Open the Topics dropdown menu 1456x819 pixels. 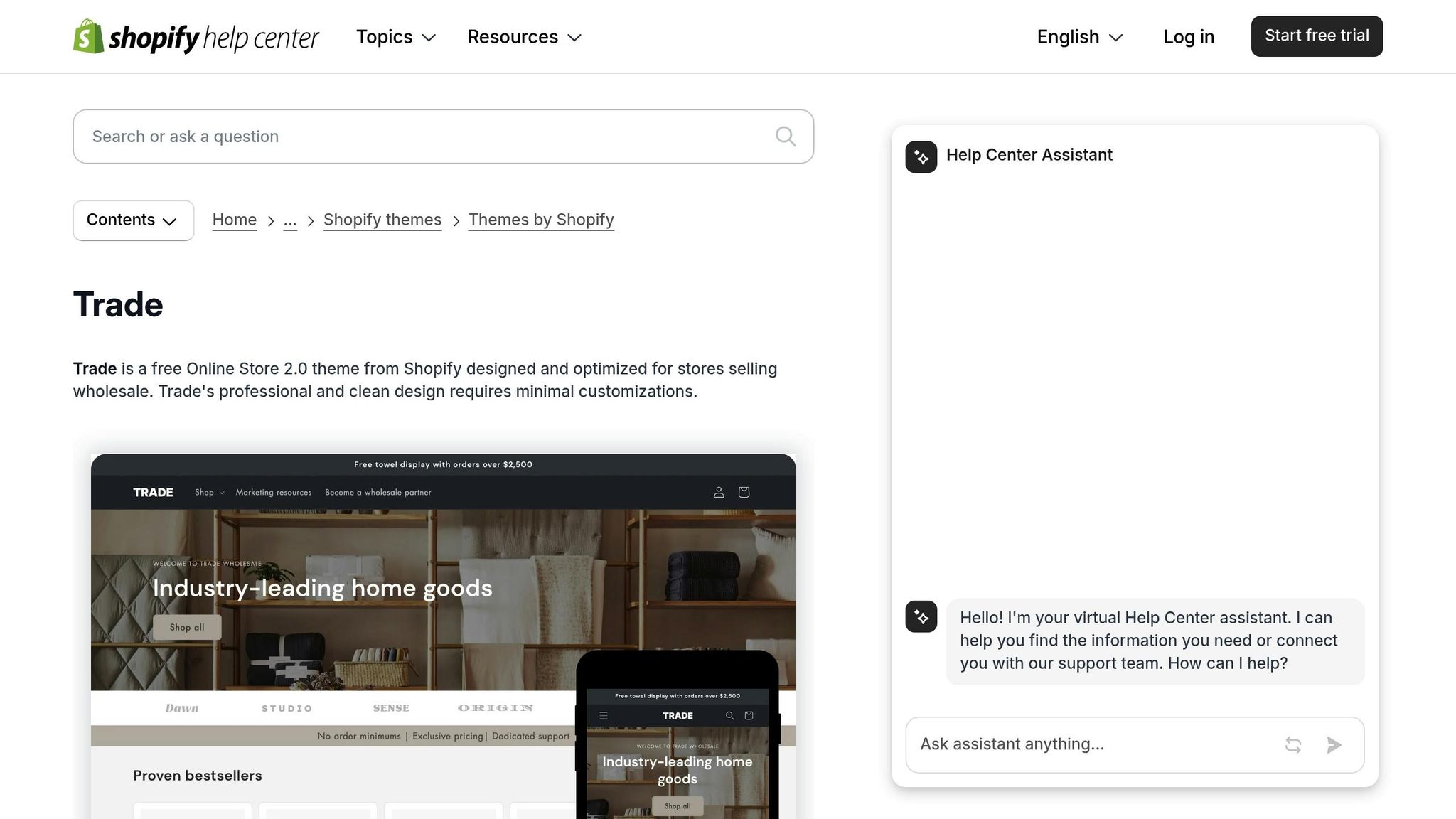click(x=396, y=37)
